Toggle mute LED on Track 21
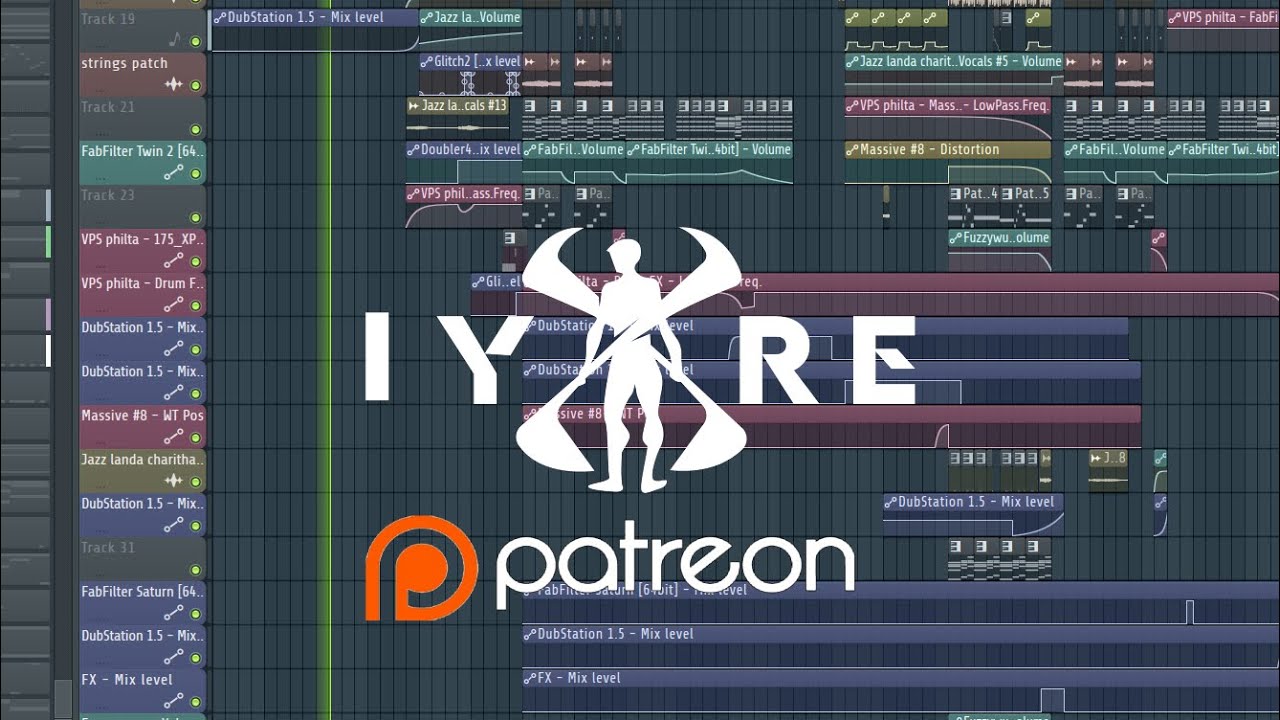Image resolution: width=1280 pixels, height=720 pixels. pyautogui.click(x=195, y=130)
